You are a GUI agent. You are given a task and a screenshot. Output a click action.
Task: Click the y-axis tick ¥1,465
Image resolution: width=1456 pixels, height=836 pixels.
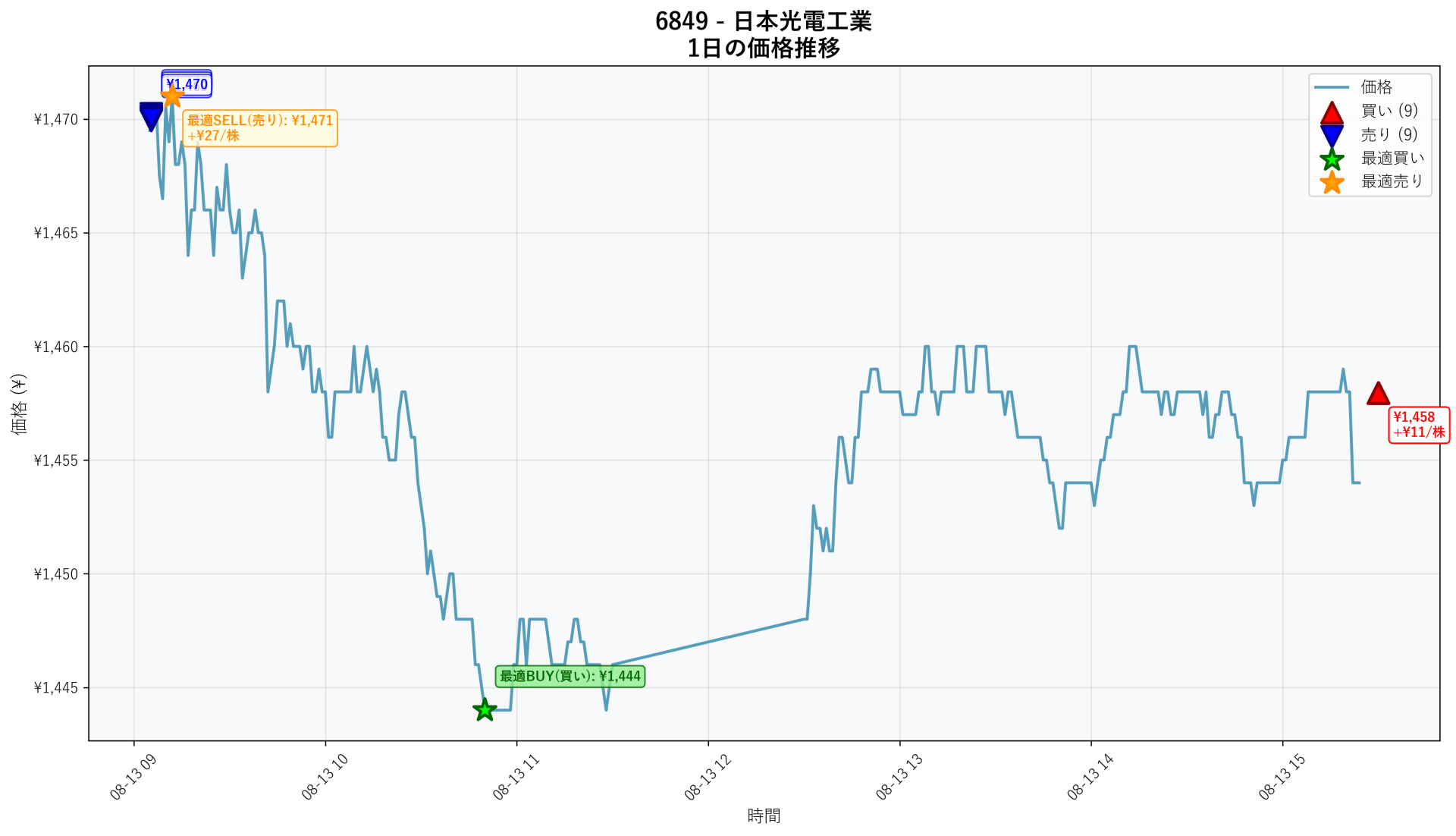(56, 233)
